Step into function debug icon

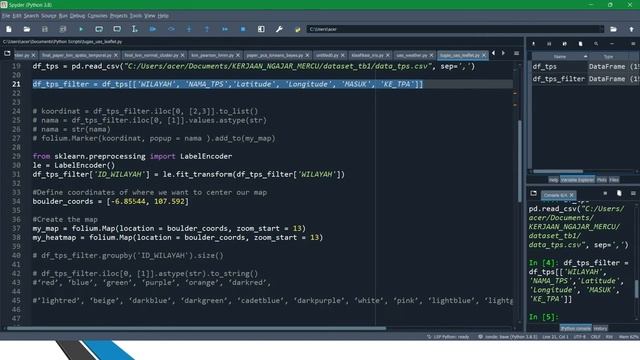coord(189,29)
